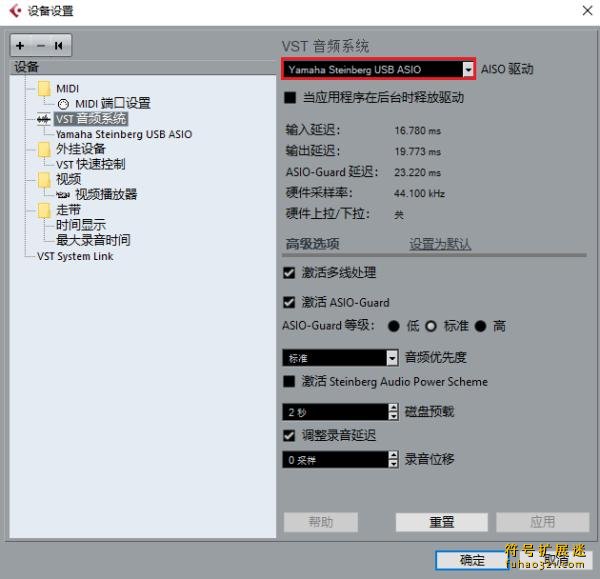Click the 视频 folder icon
Screen dimensions: 600x579
(44, 179)
